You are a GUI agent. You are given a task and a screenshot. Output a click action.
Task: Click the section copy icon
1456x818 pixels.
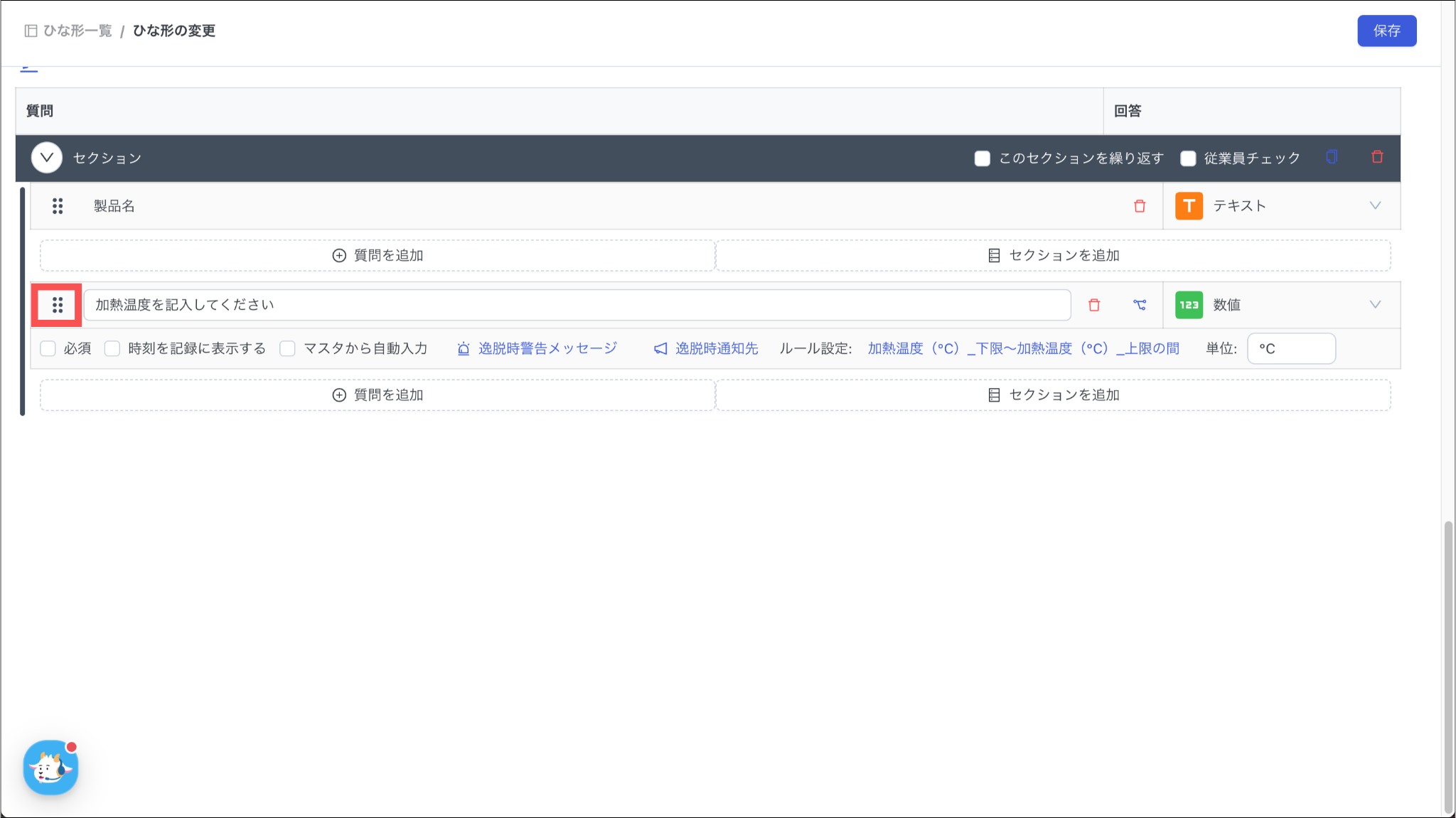coord(1332,157)
